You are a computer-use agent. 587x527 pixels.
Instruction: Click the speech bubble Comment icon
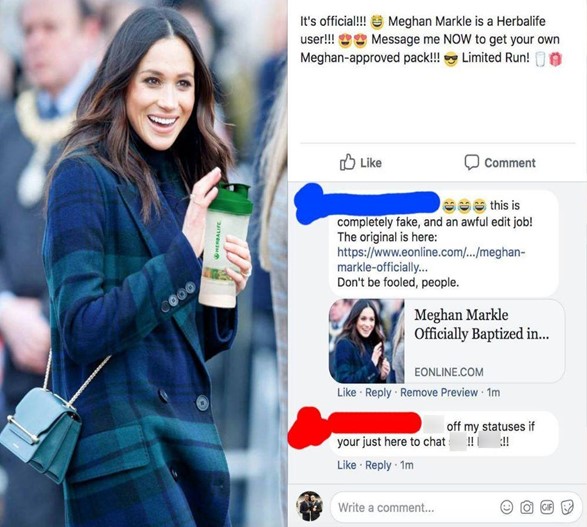point(471,162)
